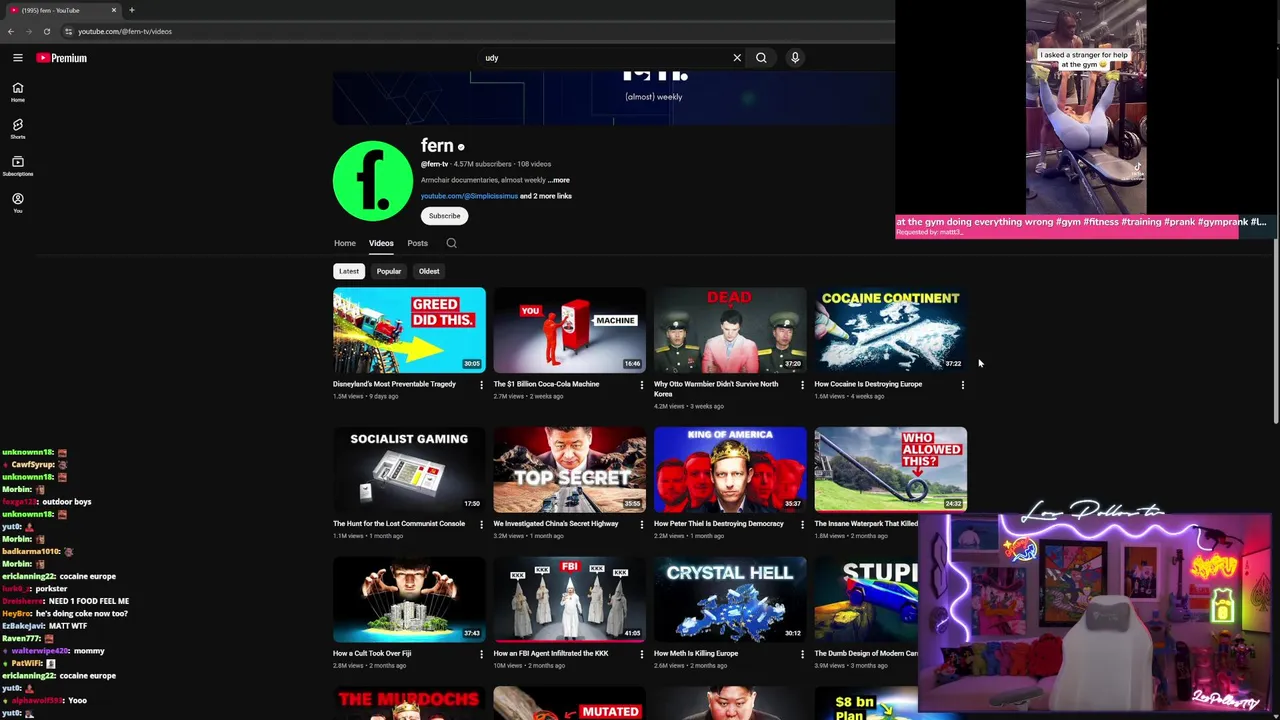The image size is (1280, 720).
Task: Go back in the browser
Action: (11, 31)
